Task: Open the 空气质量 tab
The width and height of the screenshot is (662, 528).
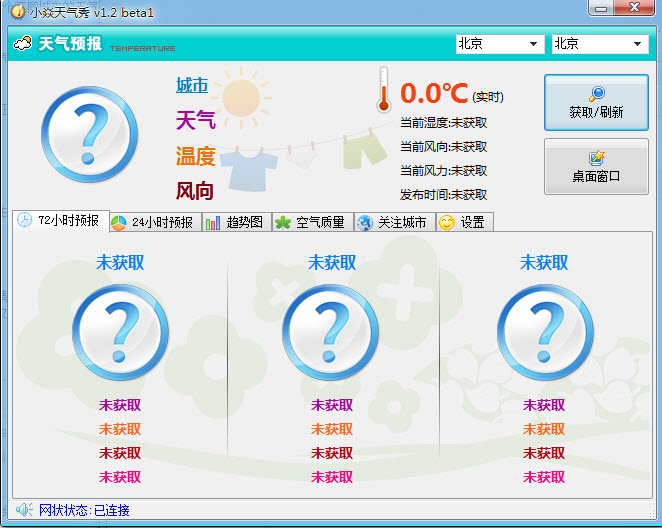Action: (313, 222)
